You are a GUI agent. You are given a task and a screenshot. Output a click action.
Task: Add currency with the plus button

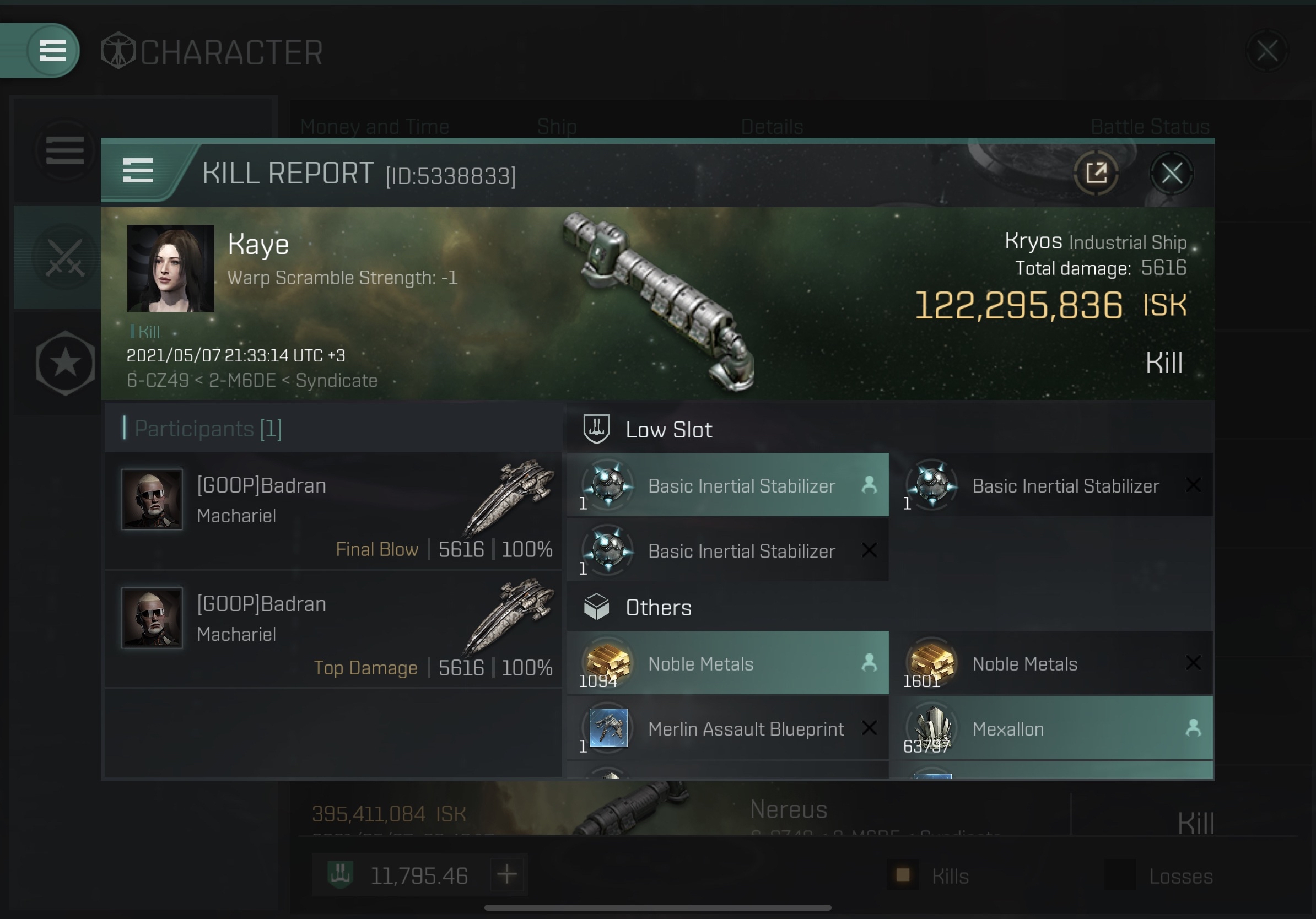point(506,875)
